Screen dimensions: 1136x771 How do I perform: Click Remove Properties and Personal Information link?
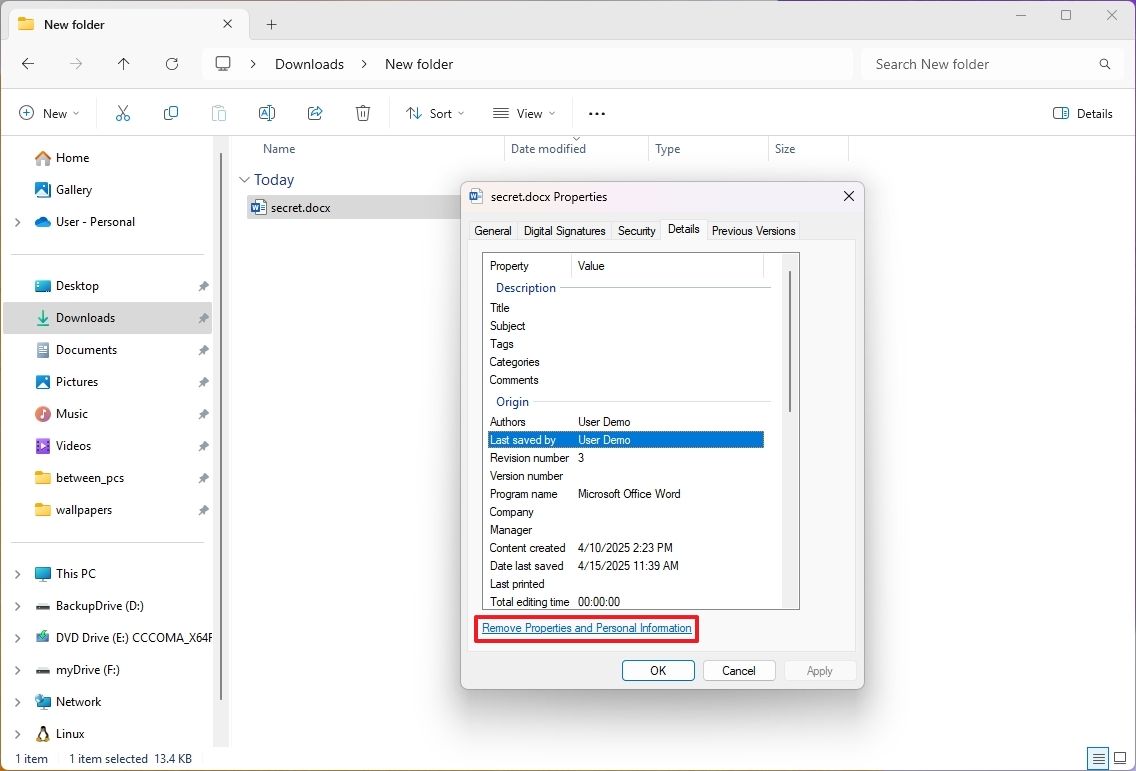586,628
